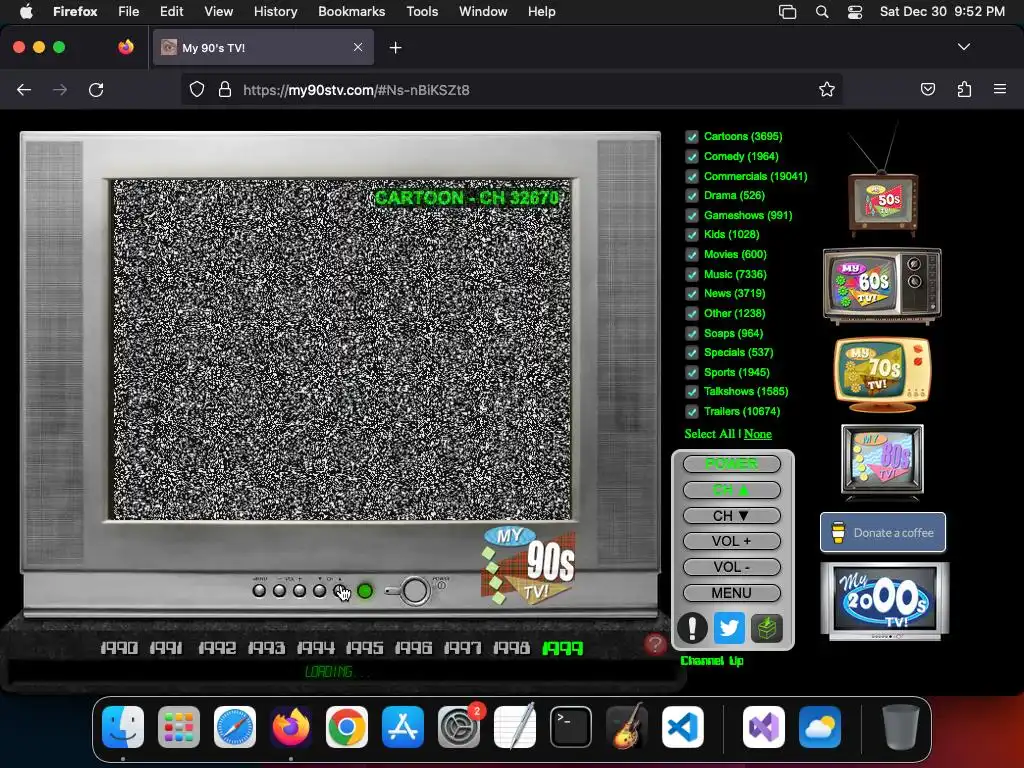Click the MENU remote button

(731, 593)
